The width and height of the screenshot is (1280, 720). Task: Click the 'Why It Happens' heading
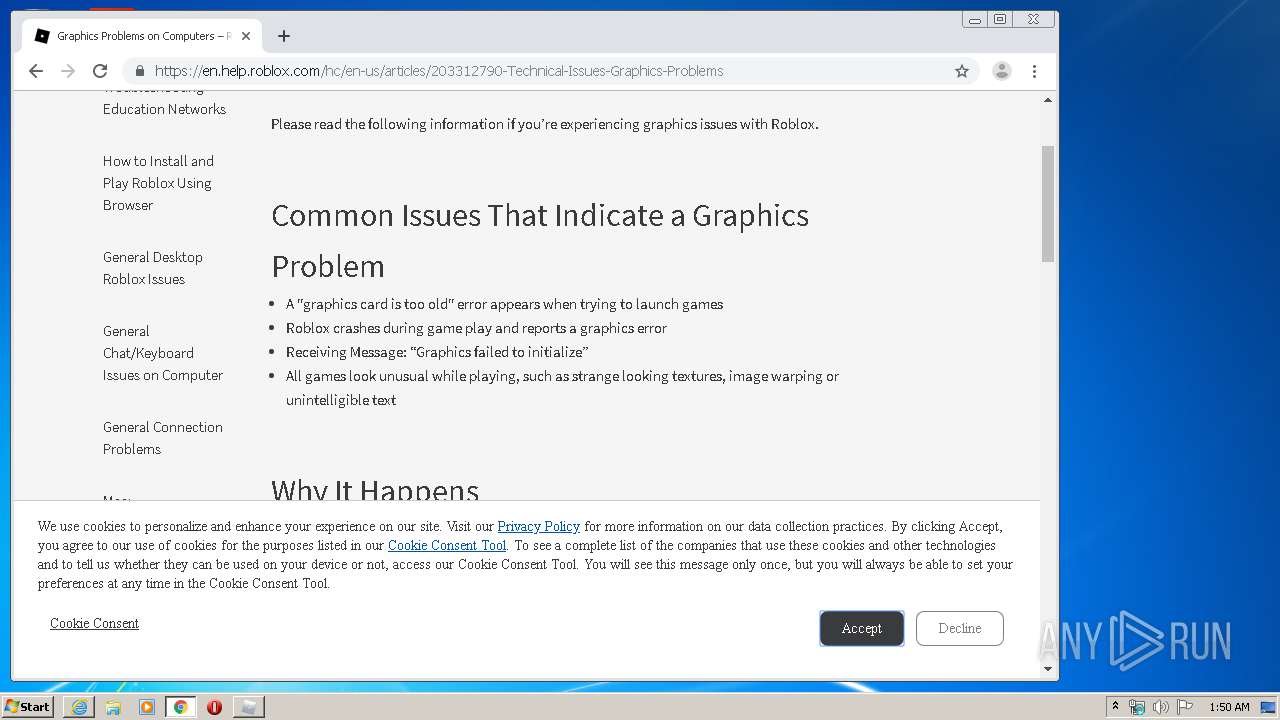coord(375,489)
